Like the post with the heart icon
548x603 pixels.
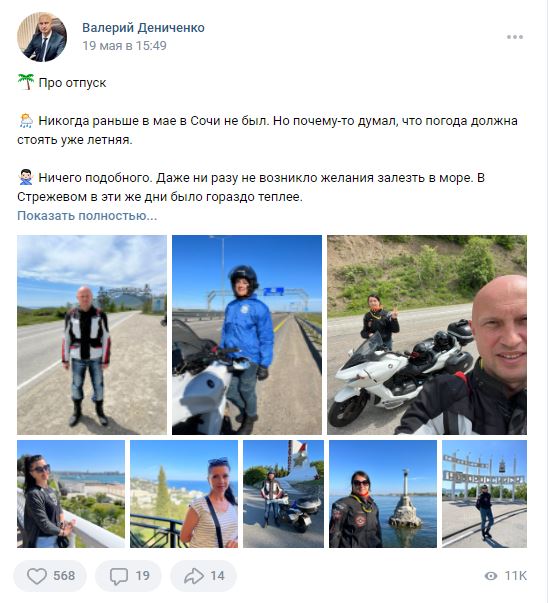point(37,576)
